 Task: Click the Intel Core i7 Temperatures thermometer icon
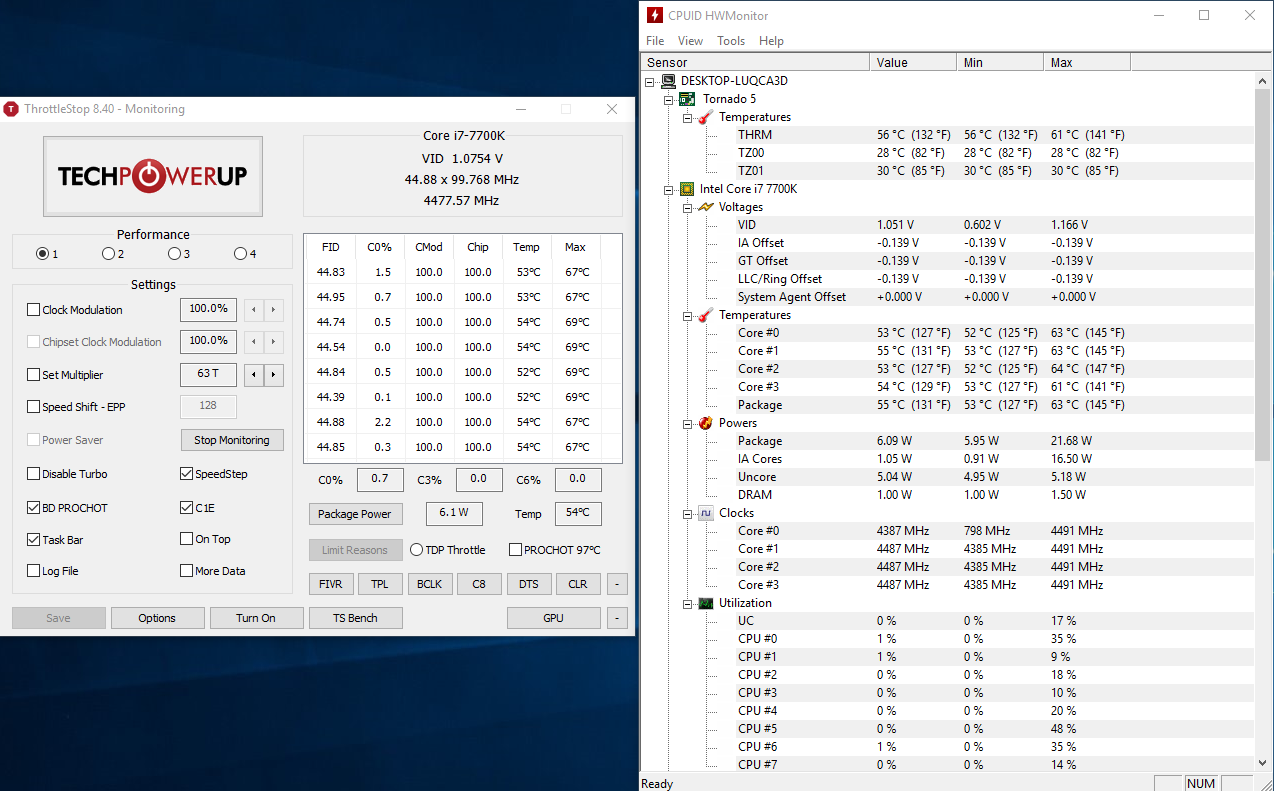705,315
